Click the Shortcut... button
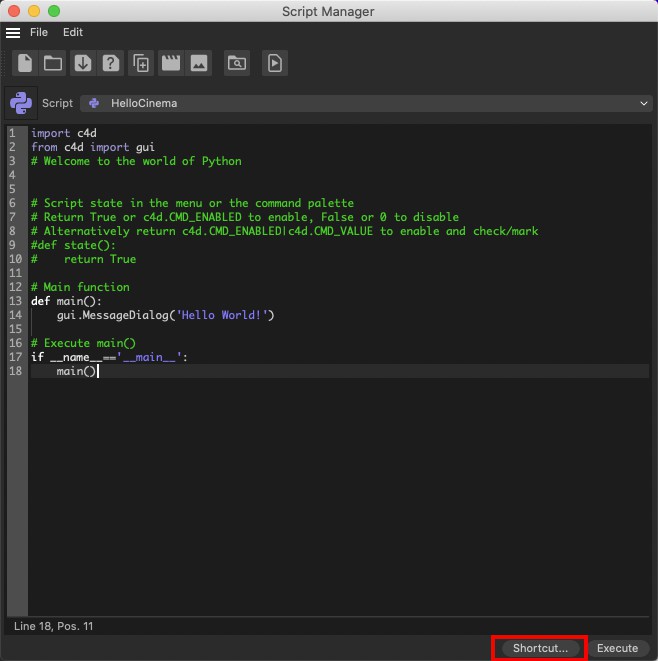Screen dimensions: 658x661 (540, 648)
